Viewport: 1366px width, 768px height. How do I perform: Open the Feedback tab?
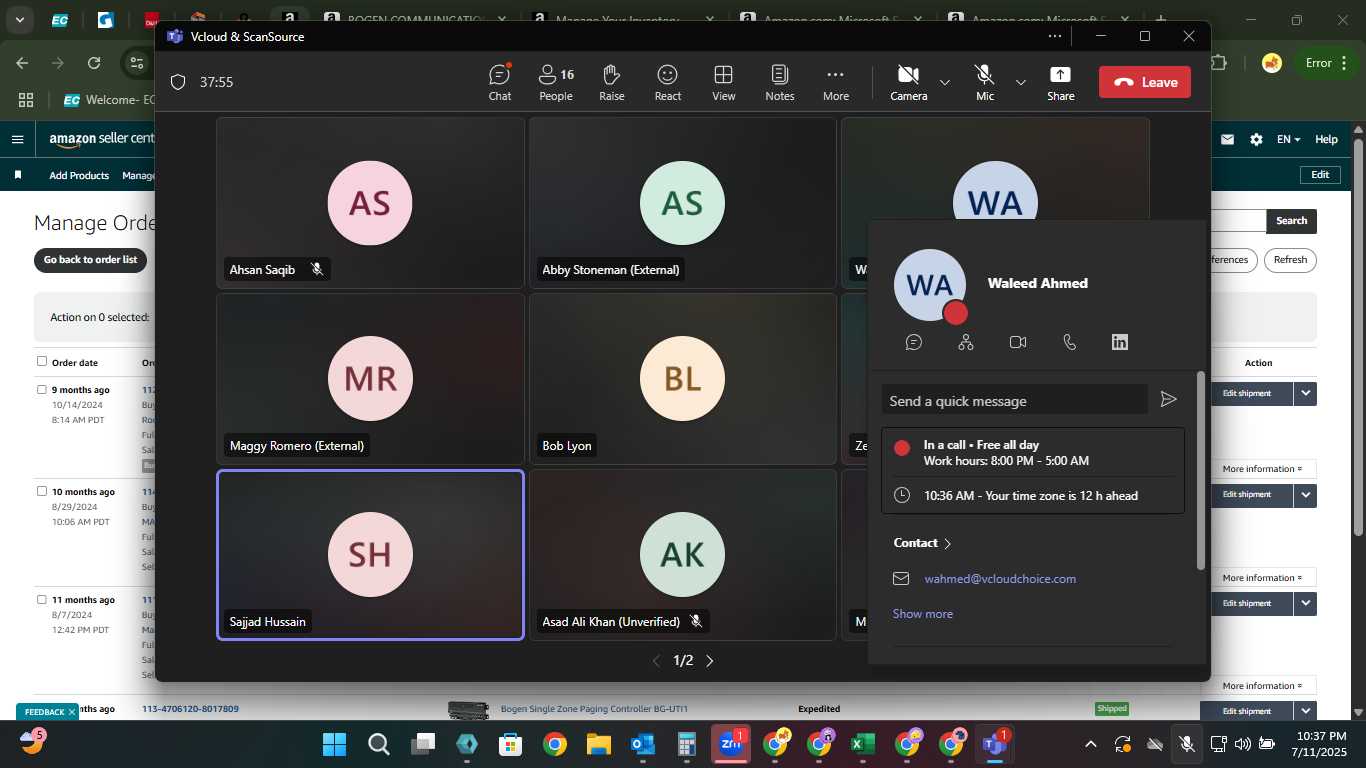[x=46, y=712]
